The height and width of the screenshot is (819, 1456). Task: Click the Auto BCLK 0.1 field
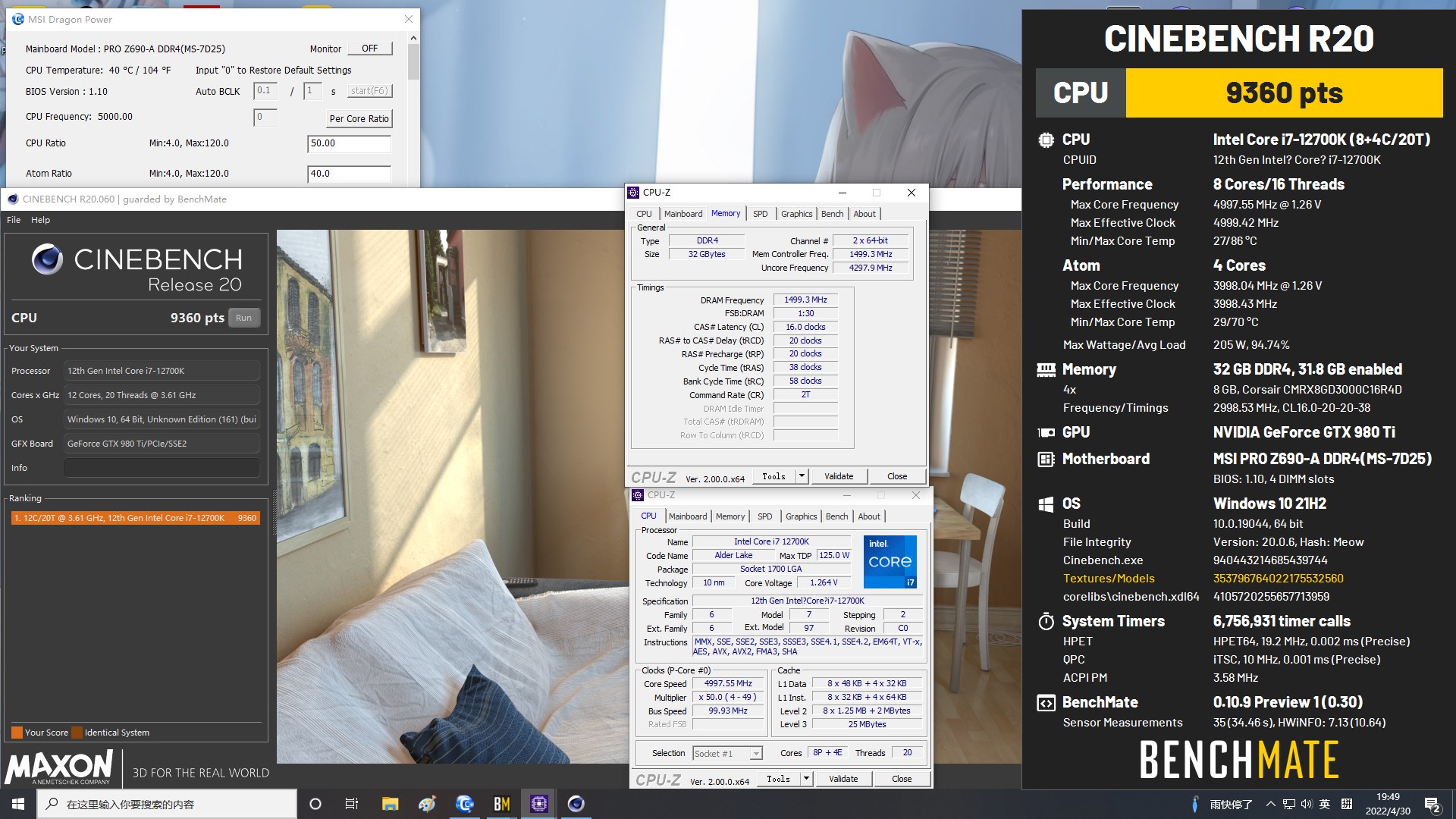pyautogui.click(x=265, y=91)
